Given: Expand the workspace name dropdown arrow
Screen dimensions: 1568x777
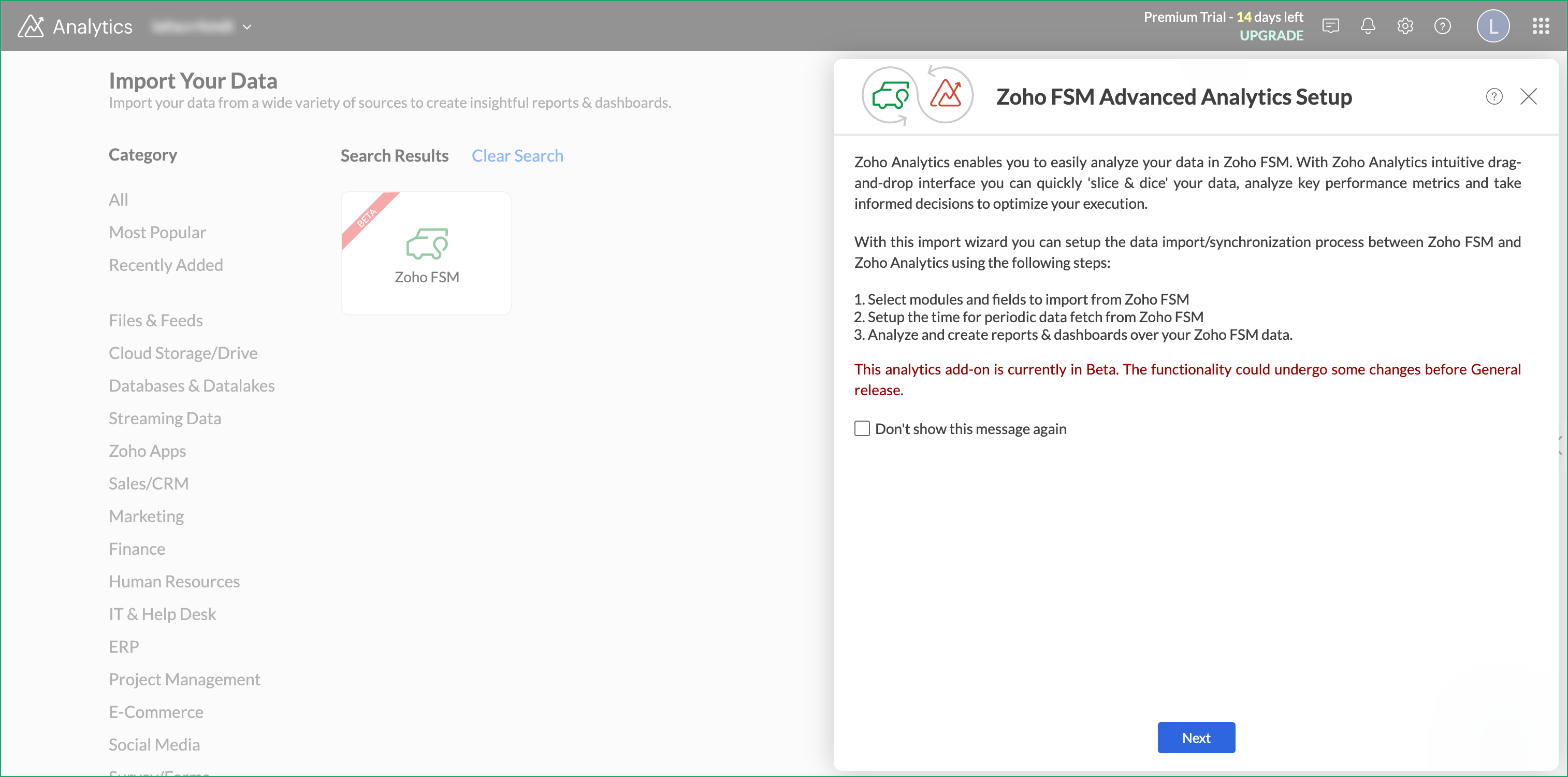Looking at the screenshot, I should [247, 27].
